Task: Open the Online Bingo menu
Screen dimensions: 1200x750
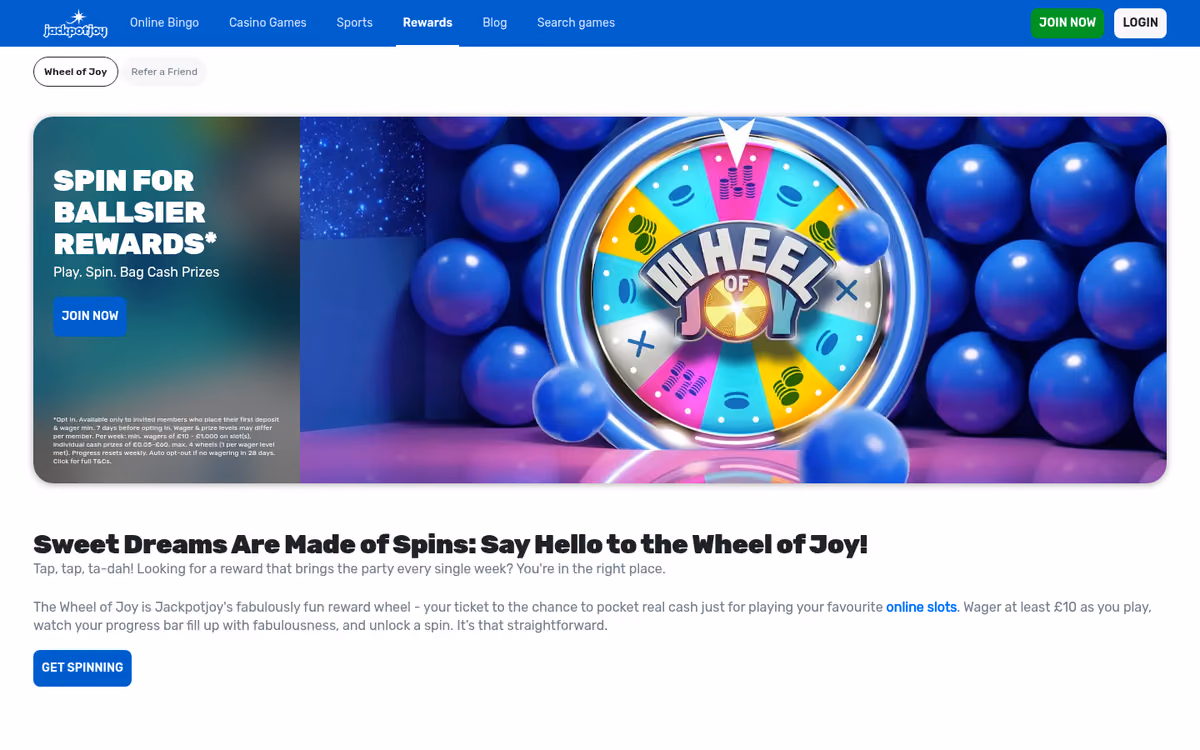Action: pos(164,22)
